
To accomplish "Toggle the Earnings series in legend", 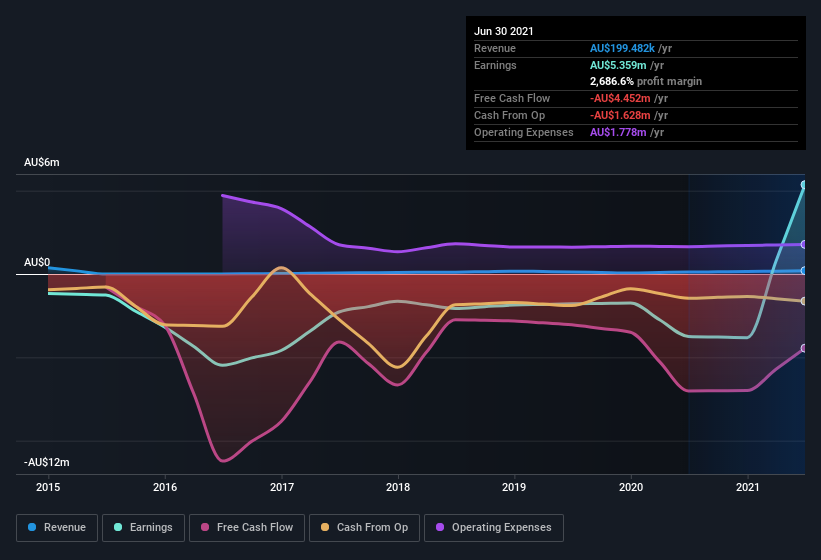I will 143,528.
